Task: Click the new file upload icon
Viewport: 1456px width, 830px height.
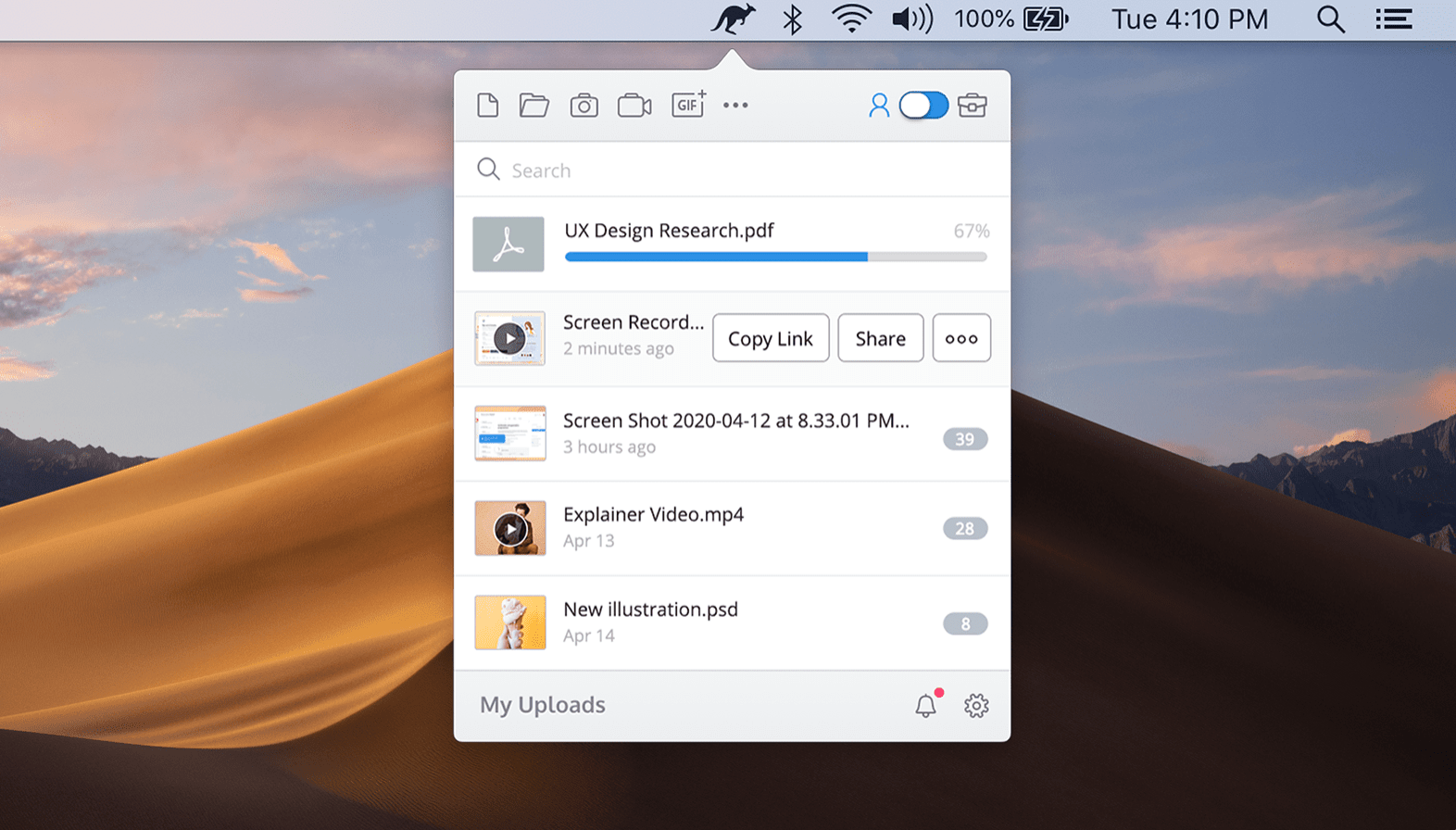Action: 487,106
